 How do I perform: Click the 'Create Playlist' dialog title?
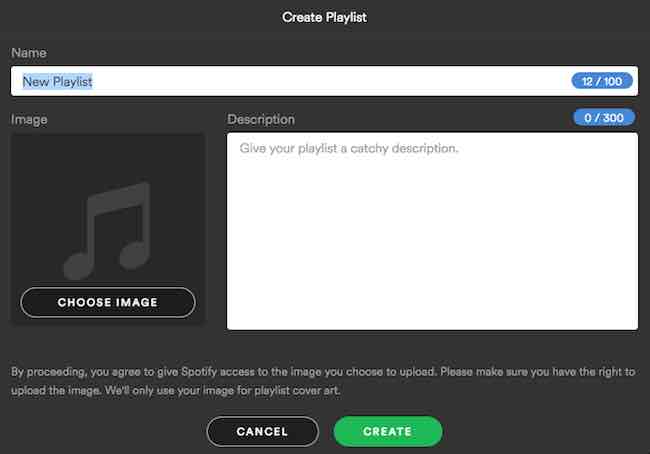324,17
